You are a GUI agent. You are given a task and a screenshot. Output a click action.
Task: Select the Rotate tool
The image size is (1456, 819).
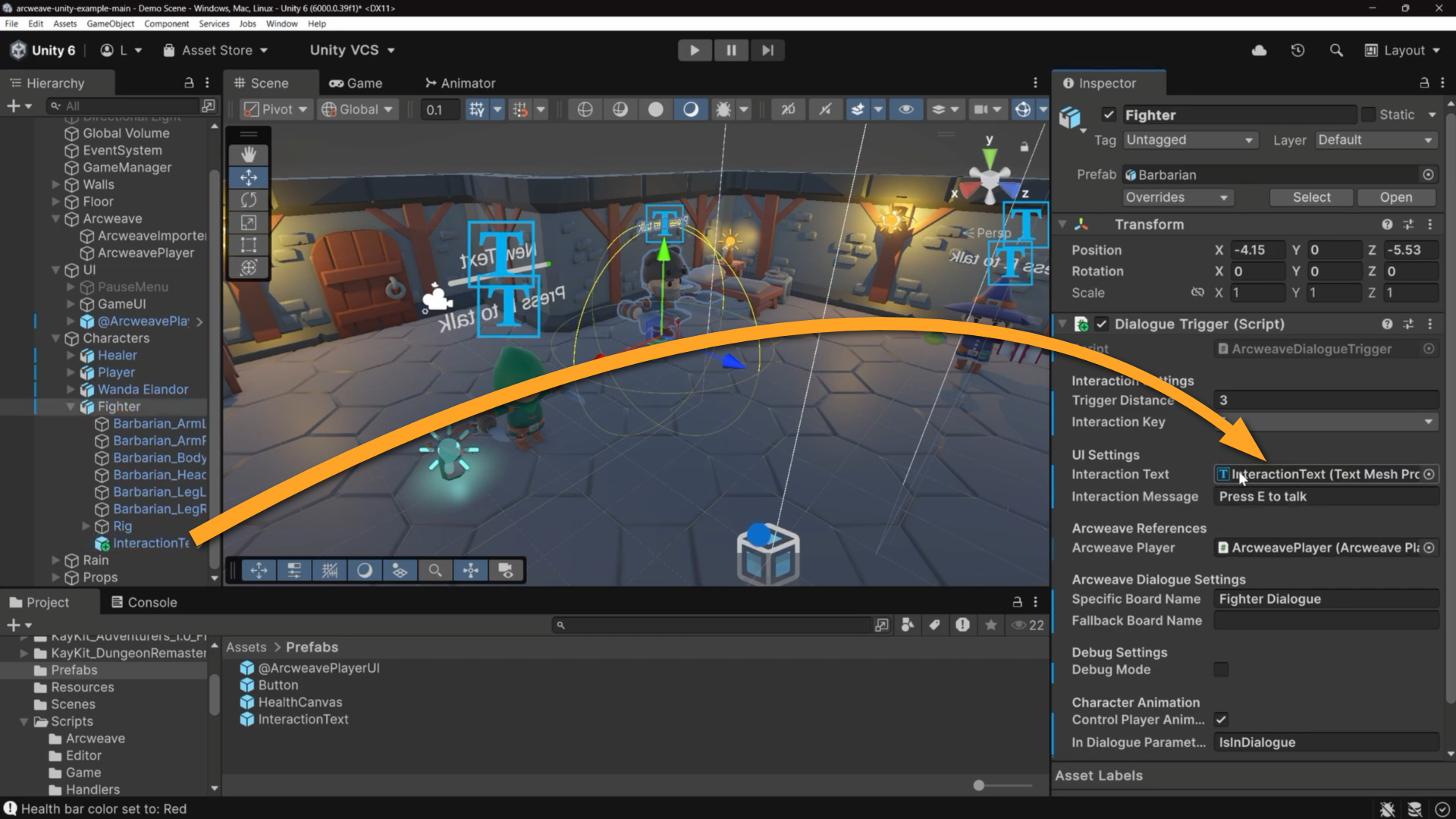tap(249, 200)
